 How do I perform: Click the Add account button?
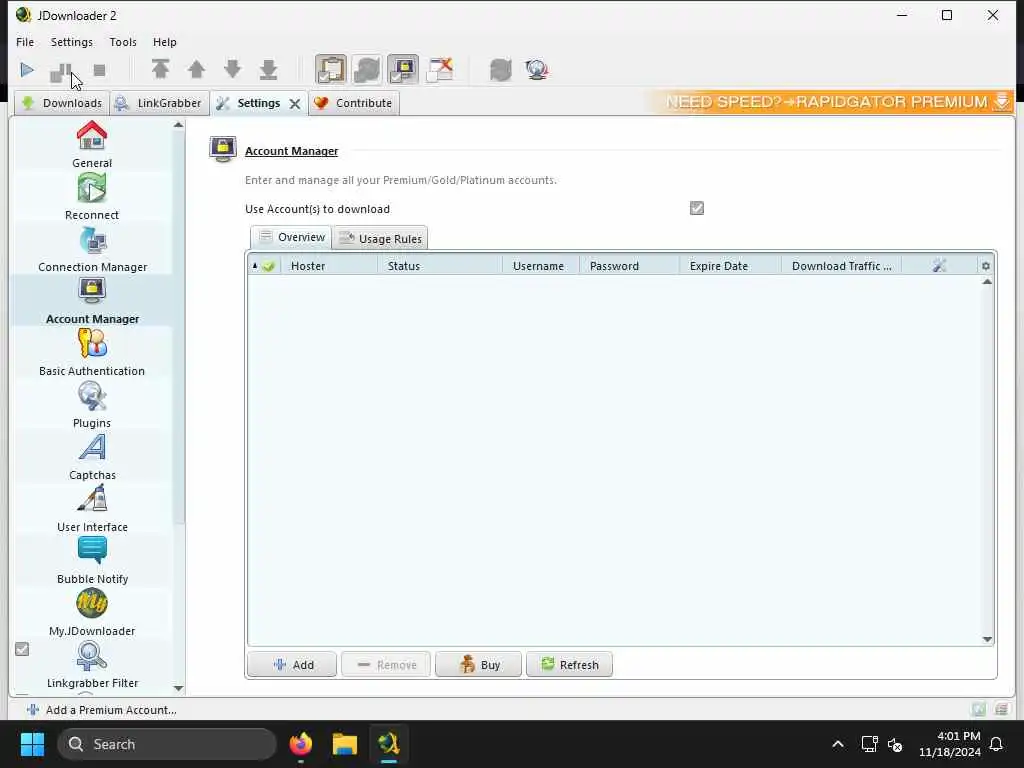click(292, 665)
